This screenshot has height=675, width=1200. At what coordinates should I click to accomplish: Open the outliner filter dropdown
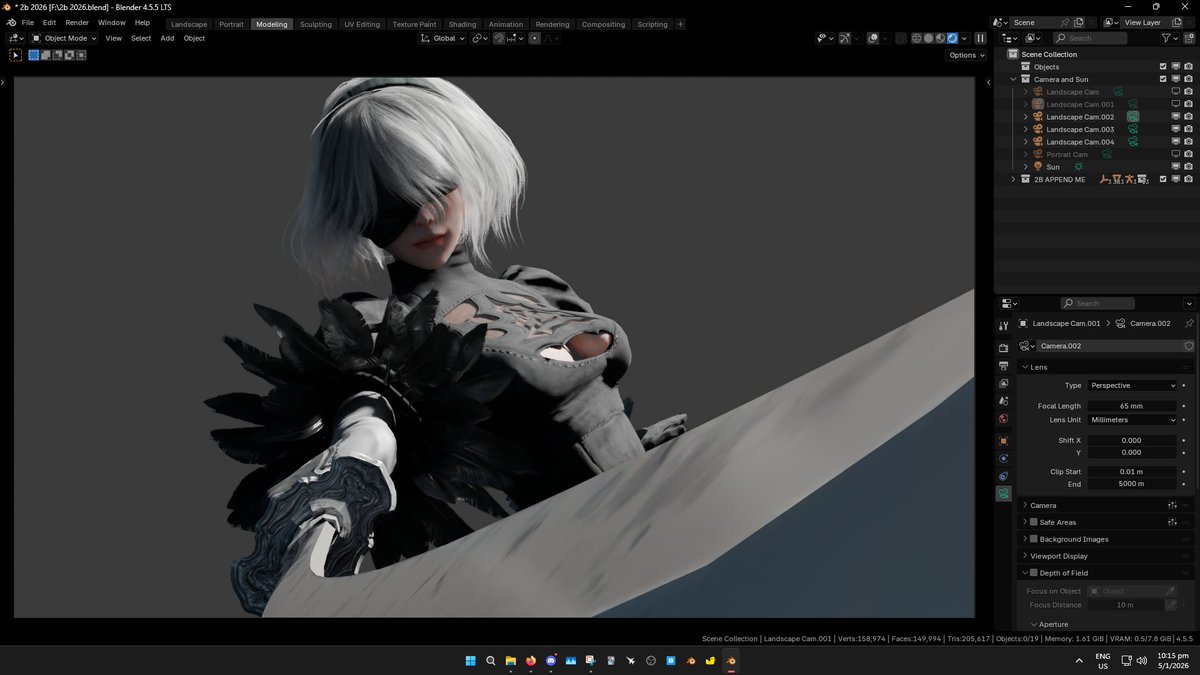point(1170,38)
